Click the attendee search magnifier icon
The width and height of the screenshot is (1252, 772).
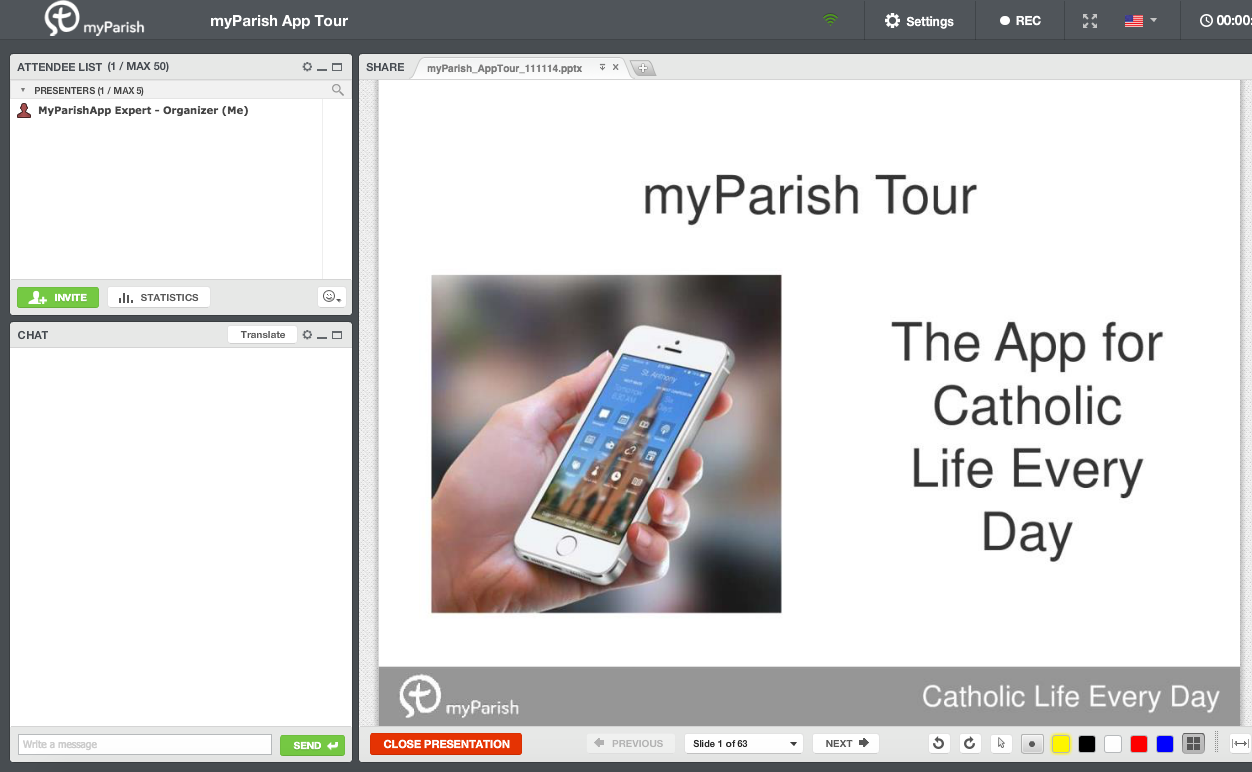click(x=338, y=90)
